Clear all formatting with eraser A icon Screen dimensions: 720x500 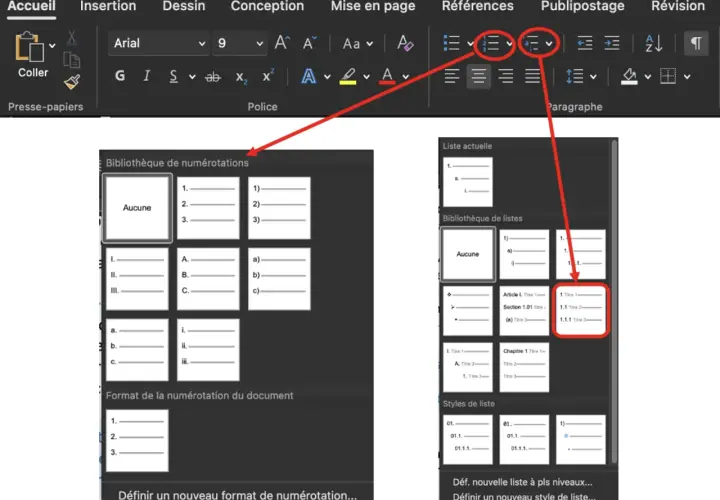[405, 43]
